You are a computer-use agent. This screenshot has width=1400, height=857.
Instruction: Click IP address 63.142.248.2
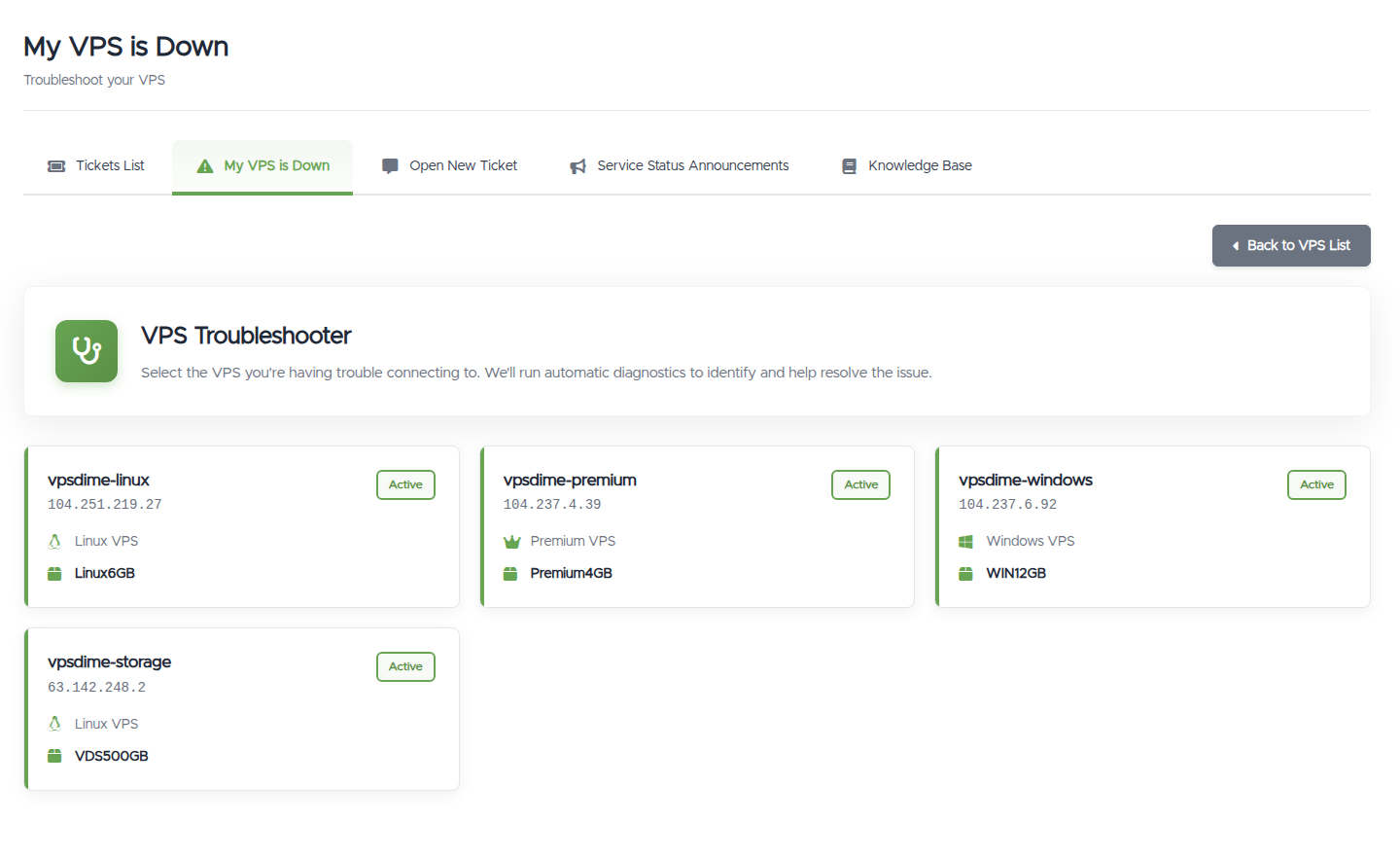click(96, 688)
